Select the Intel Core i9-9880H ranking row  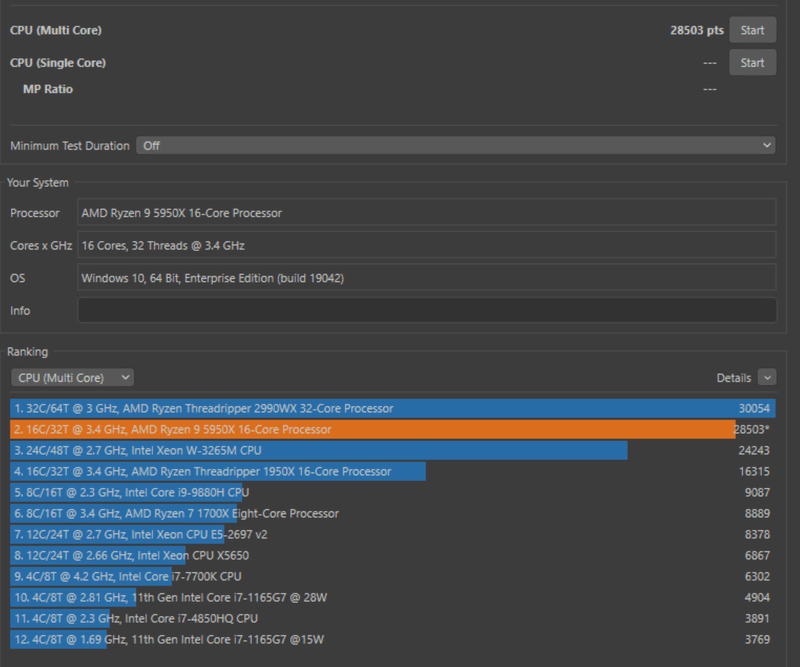[x=393, y=492]
